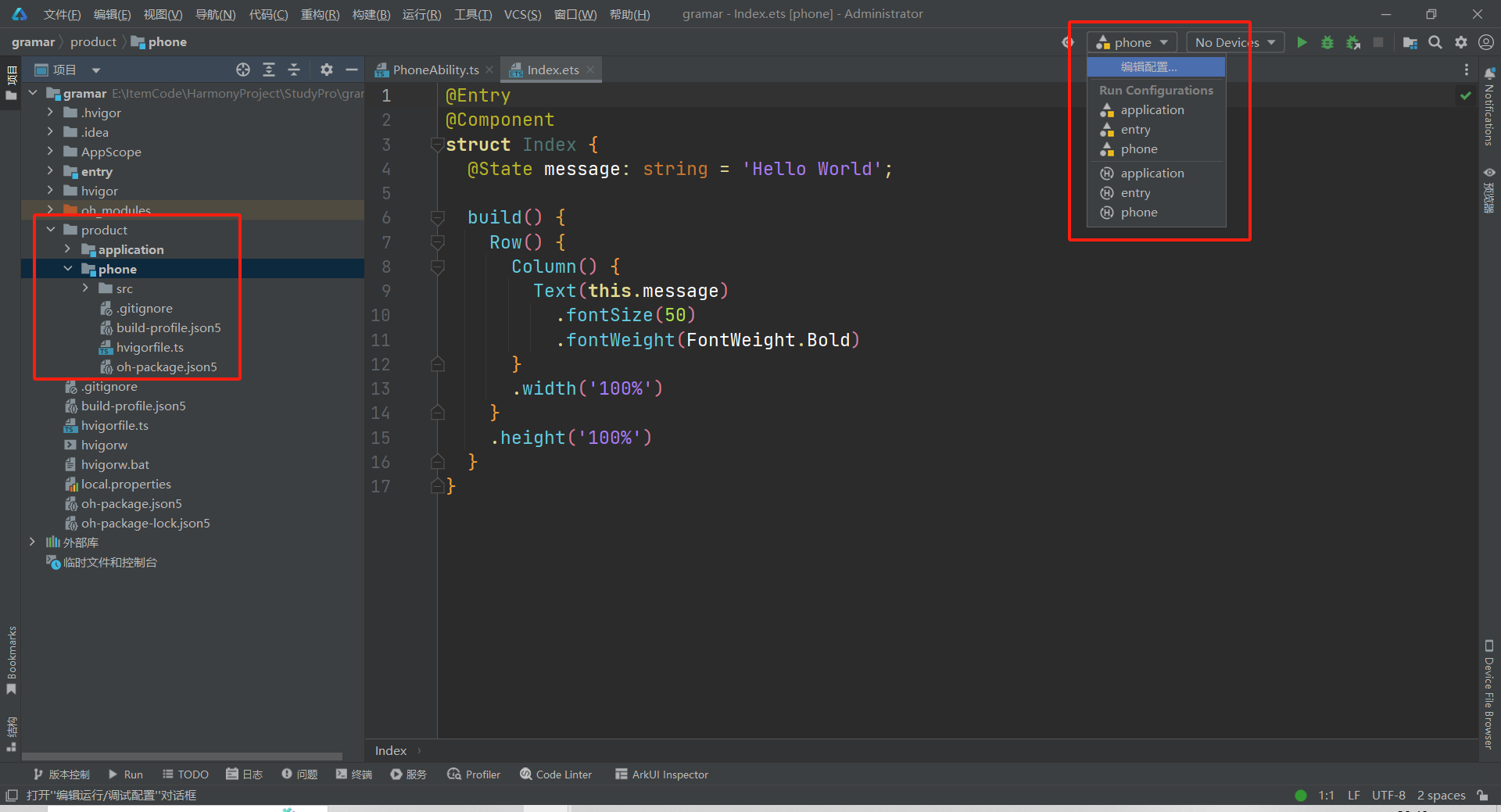Click the 2 spaces indent setting
This screenshot has height=812, width=1501.
(1441, 795)
